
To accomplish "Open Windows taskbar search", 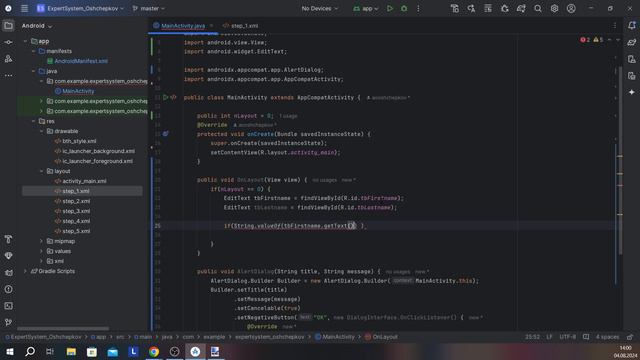I will click(x=30, y=351).
